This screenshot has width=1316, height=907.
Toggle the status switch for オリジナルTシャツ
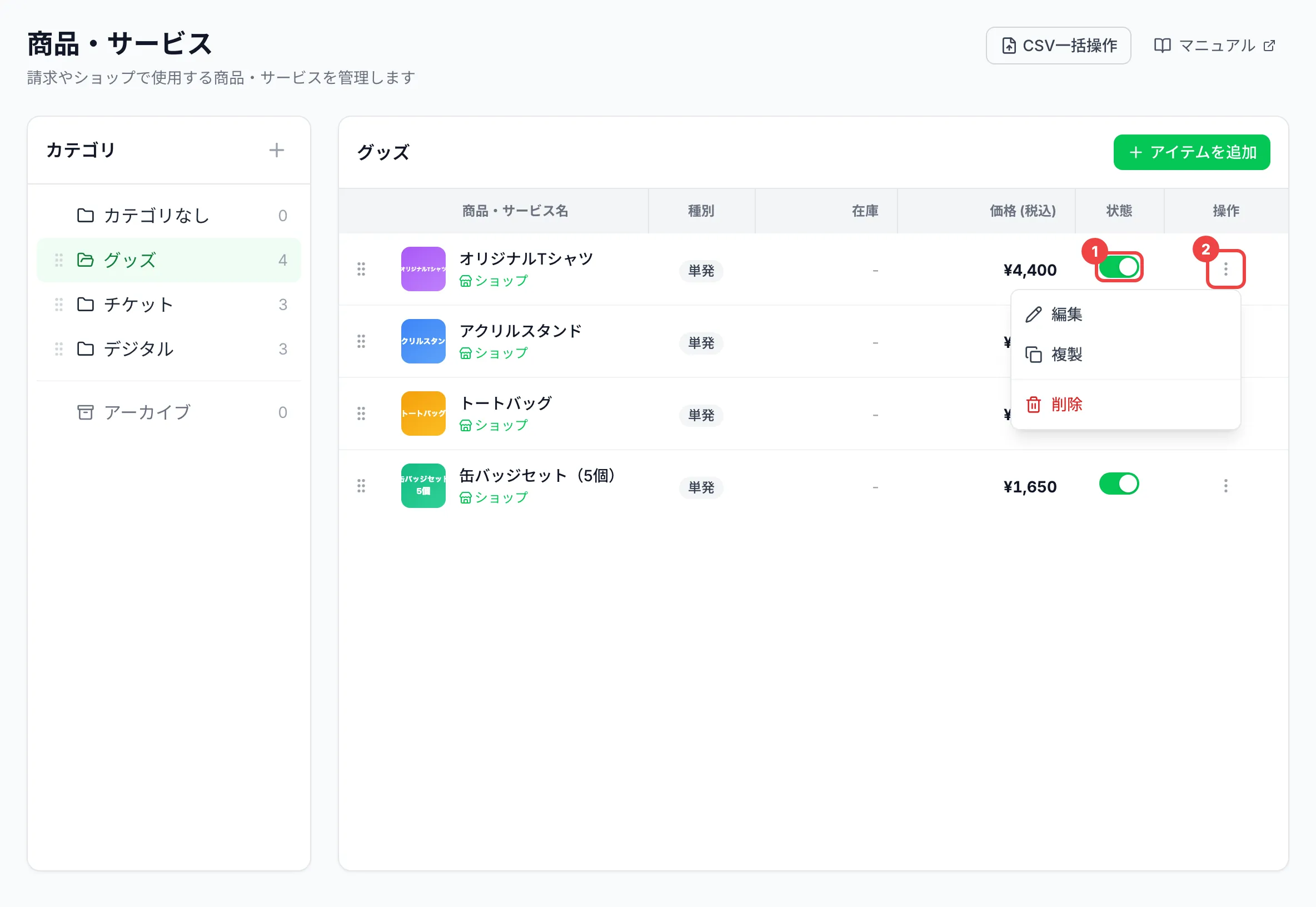click(x=1119, y=267)
